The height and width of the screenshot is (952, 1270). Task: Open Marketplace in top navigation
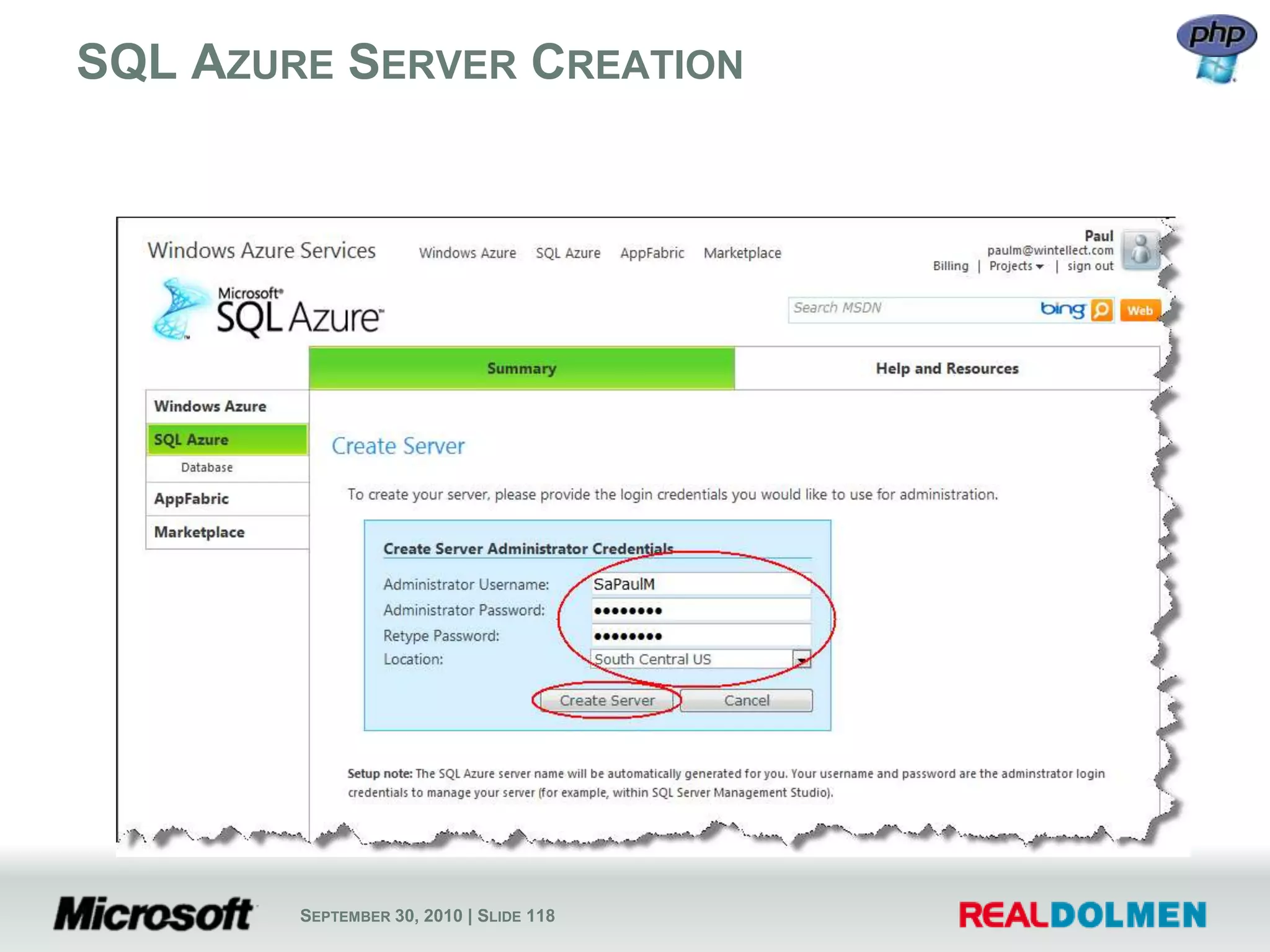pyautogui.click(x=742, y=253)
